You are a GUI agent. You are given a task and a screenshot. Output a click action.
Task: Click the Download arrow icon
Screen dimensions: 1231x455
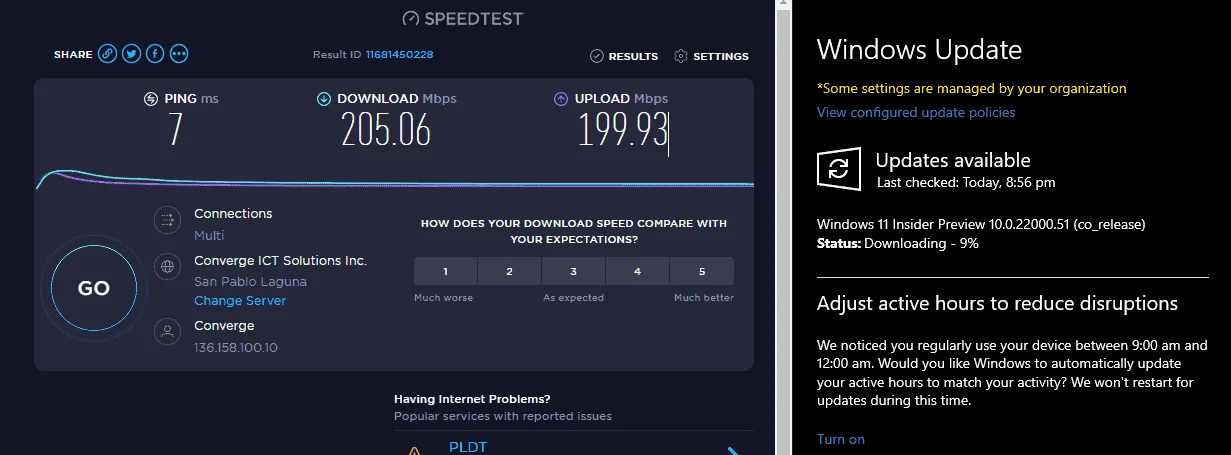324,99
